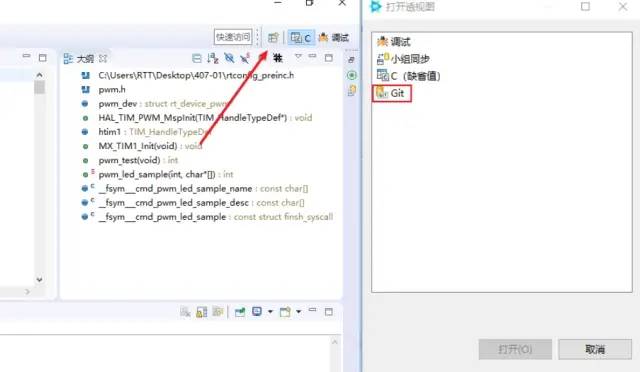
Task: Click the green circle icon in right trim
Action: [351, 75]
